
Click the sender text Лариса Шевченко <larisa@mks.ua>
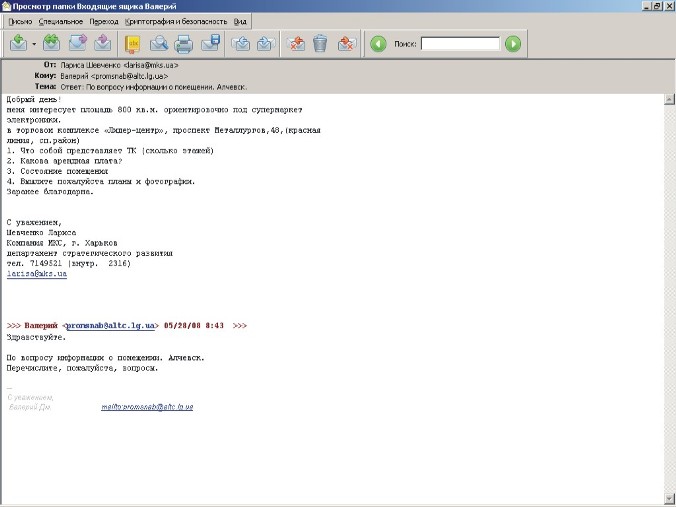pyautogui.click(x=119, y=65)
